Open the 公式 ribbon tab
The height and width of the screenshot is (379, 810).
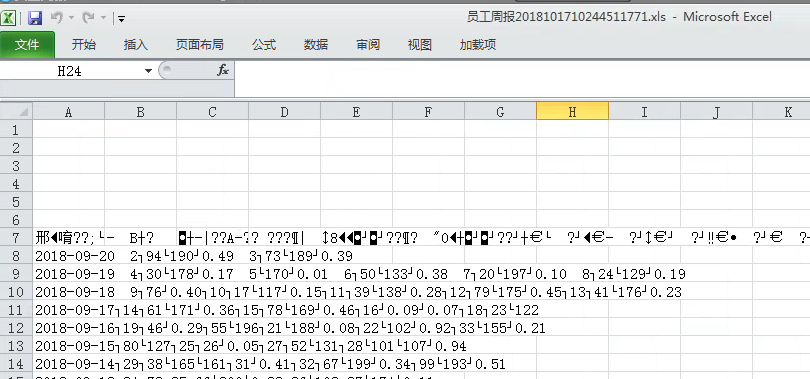[x=264, y=45]
